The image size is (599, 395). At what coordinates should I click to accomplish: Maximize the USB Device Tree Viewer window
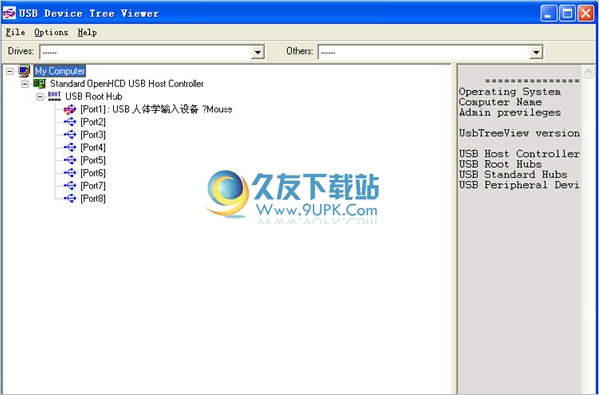point(567,14)
